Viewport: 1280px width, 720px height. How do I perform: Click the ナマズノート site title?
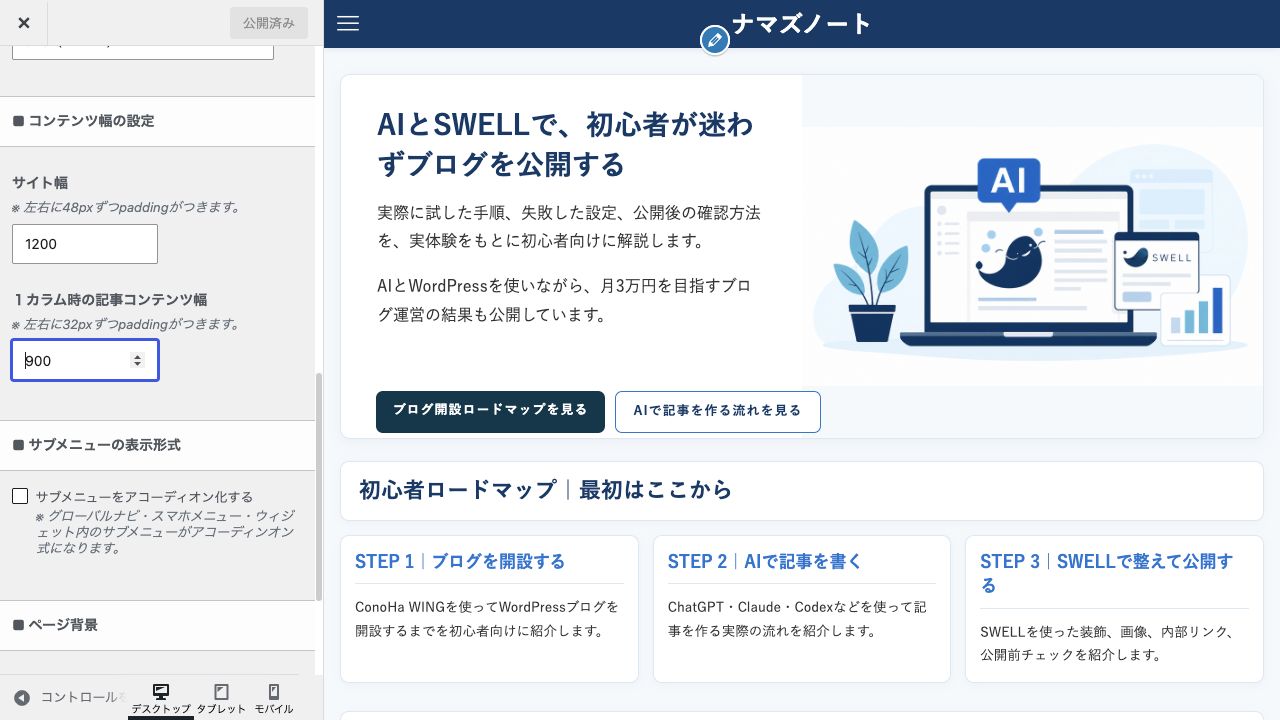(x=802, y=23)
